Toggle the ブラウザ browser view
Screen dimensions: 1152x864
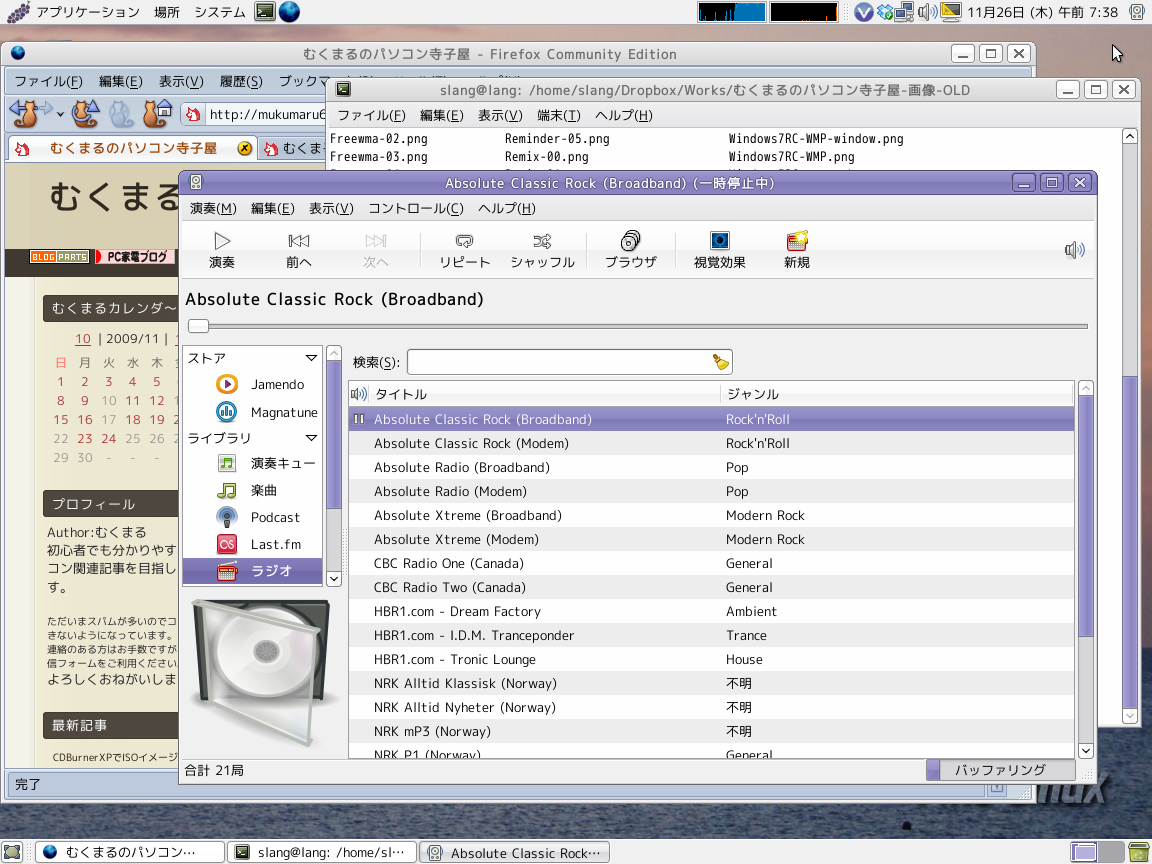tap(630, 251)
